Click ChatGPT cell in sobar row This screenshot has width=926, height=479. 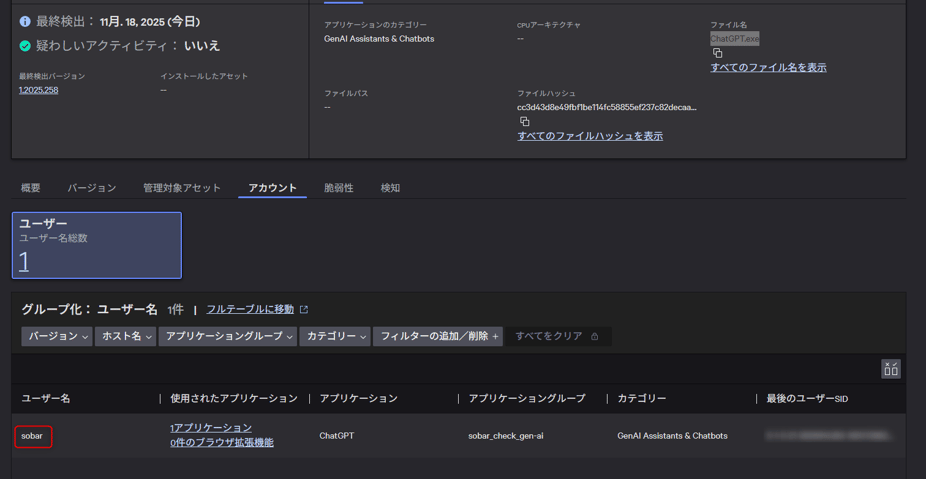[x=337, y=436]
